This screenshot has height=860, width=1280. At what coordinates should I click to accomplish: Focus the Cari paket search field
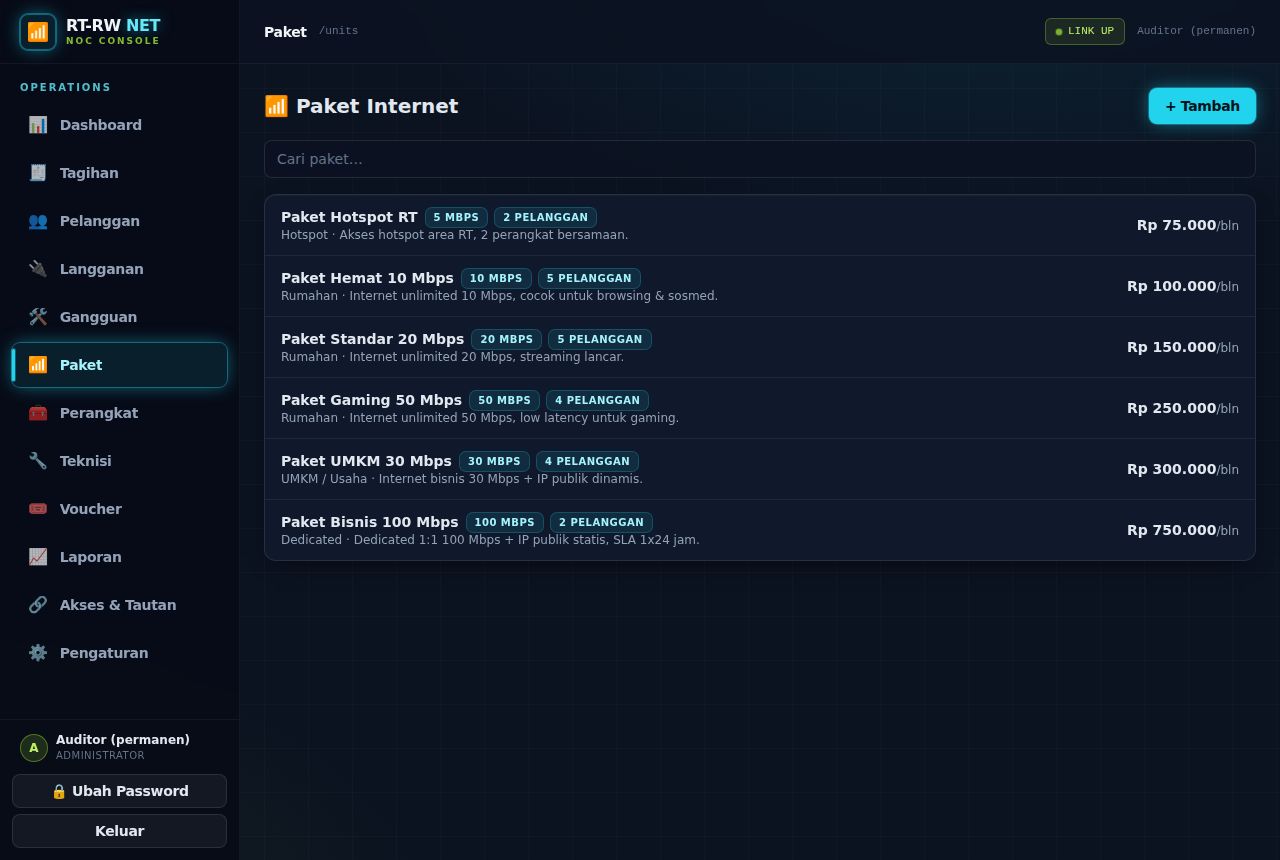760,159
